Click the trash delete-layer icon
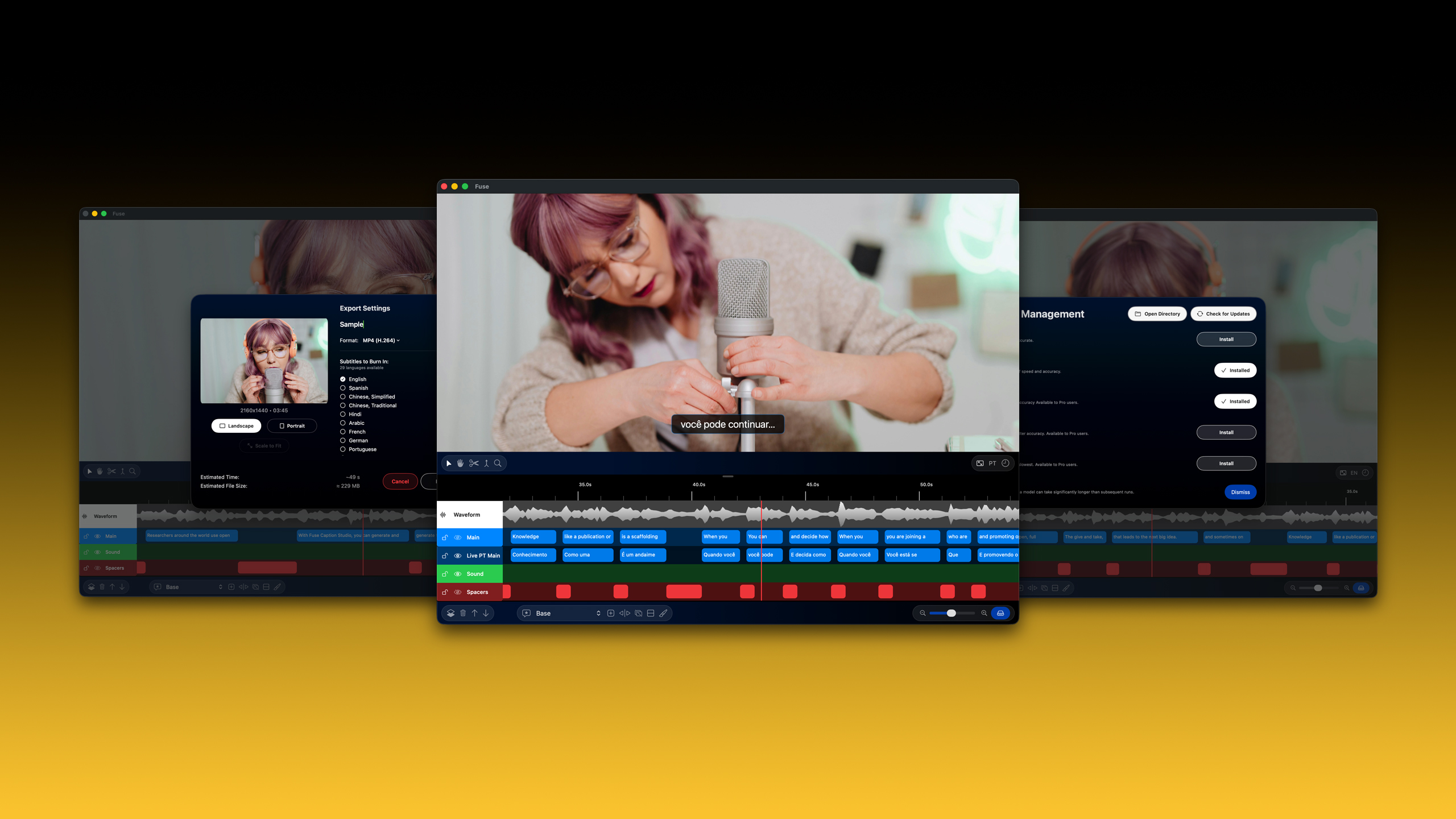This screenshot has height=819, width=1456. click(463, 613)
